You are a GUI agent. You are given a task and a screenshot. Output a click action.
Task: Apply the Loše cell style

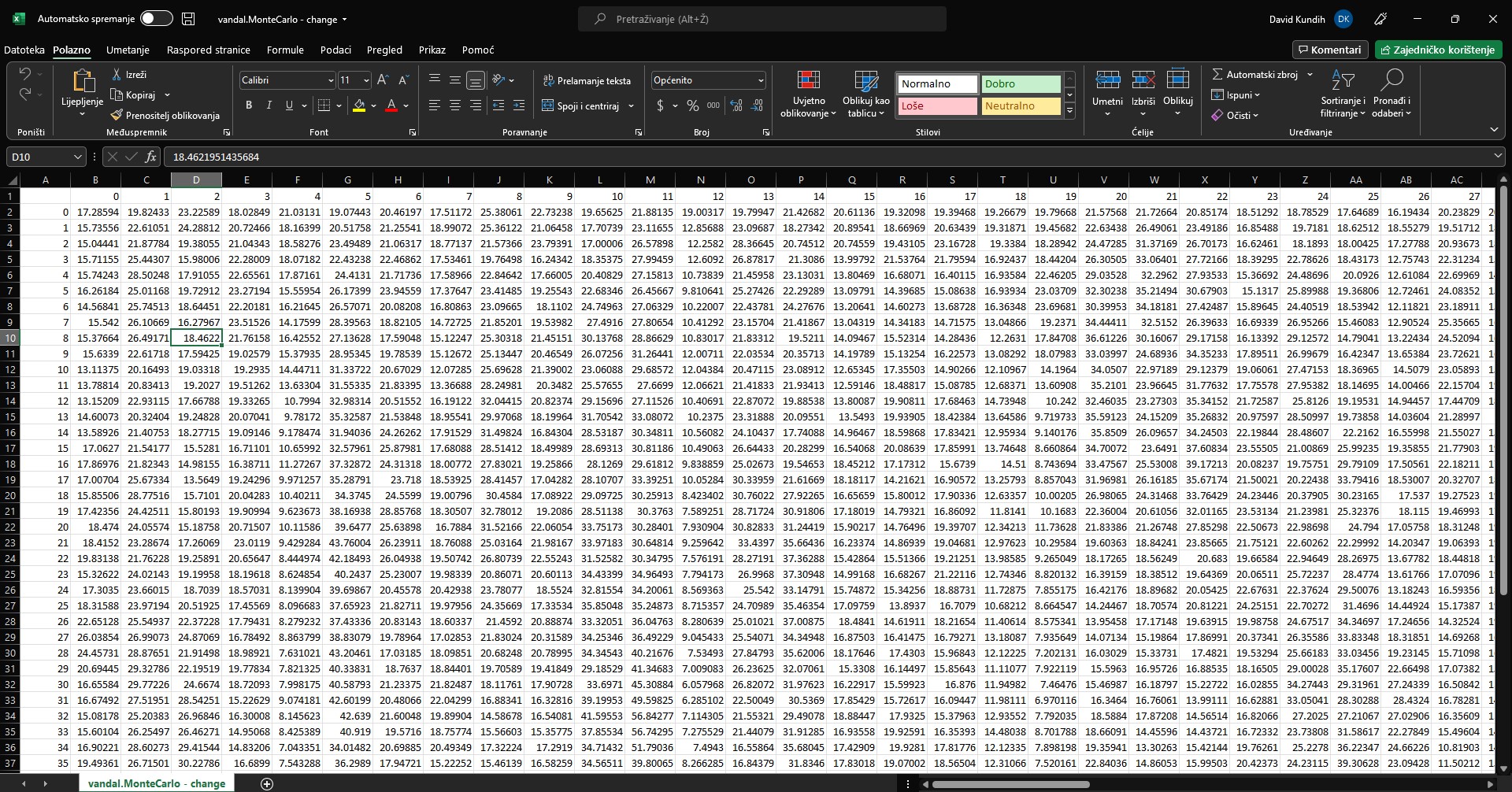(x=937, y=105)
